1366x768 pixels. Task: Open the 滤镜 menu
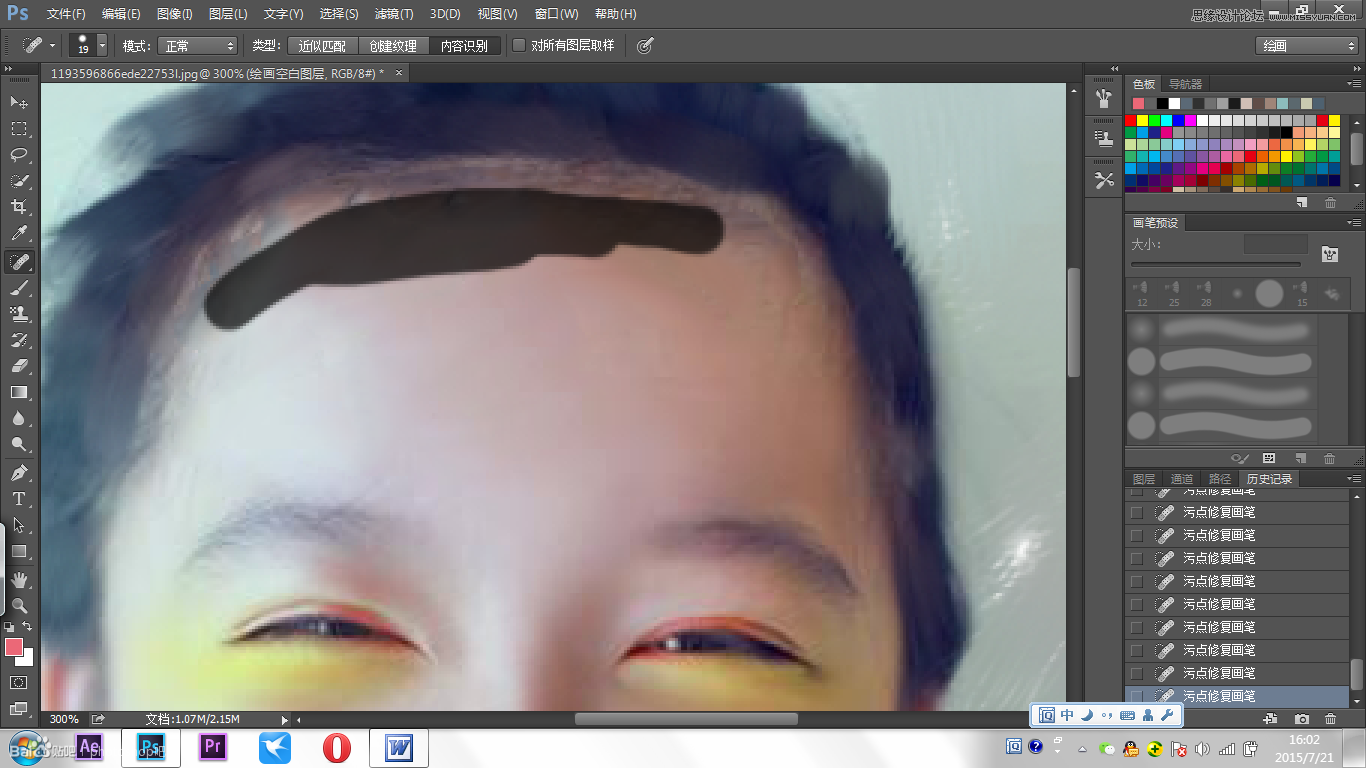tap(392, 14)
